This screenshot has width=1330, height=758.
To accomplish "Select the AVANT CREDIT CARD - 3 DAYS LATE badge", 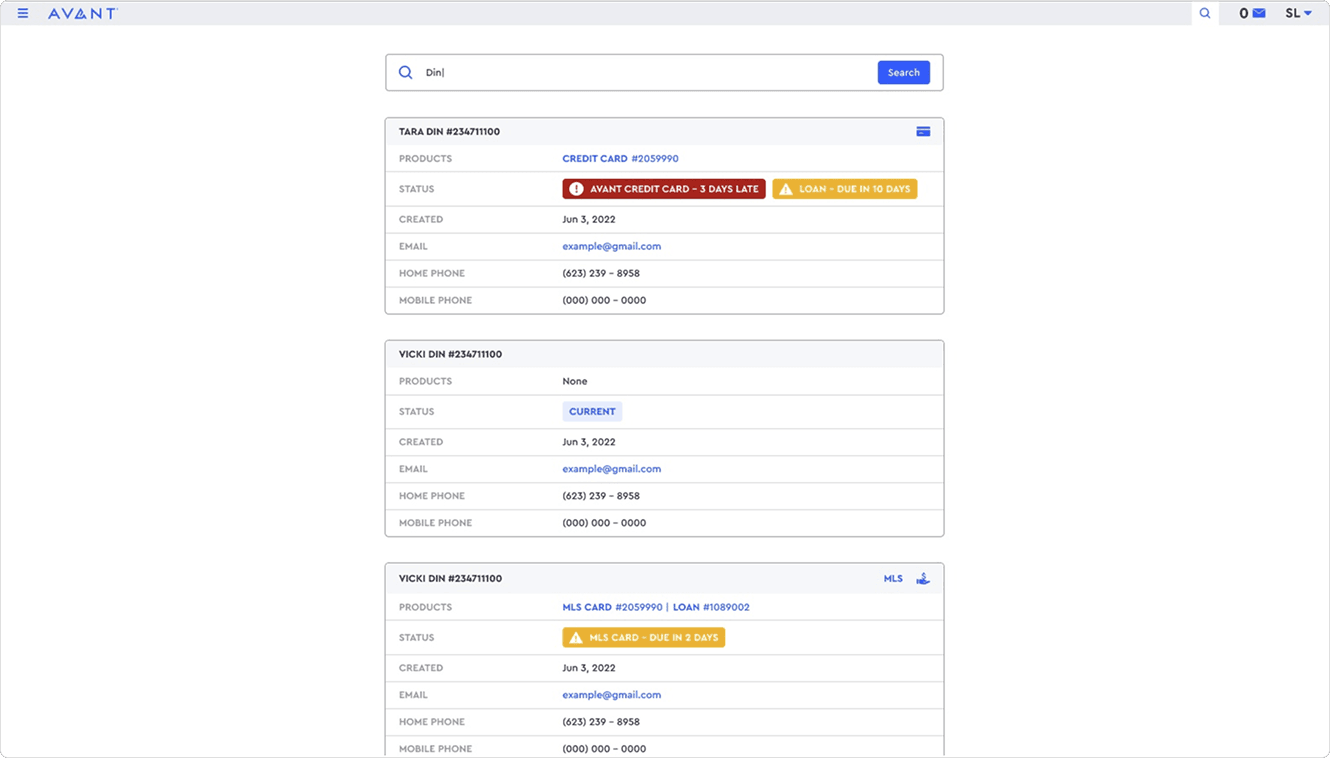I will tap(663, 188).
